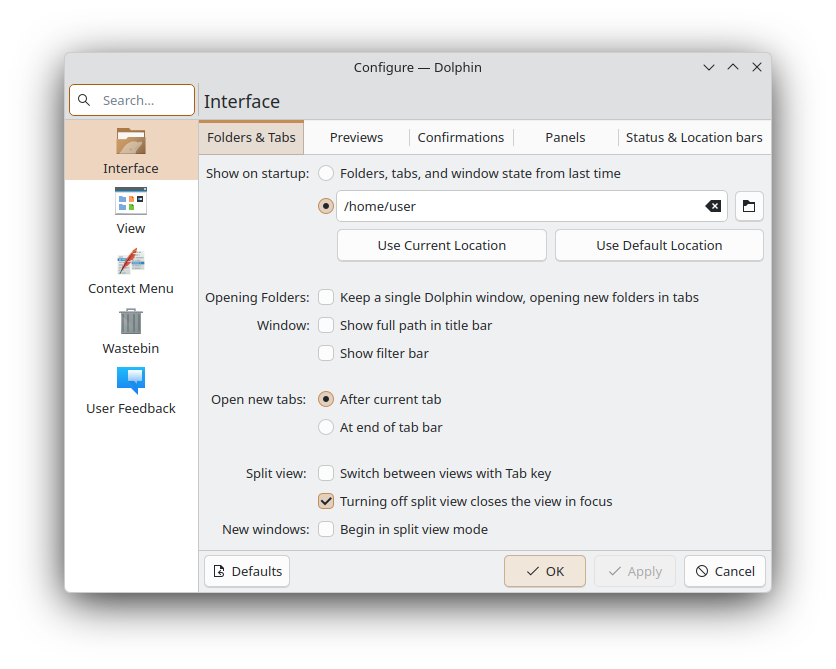Enable Show filter bar checkbox
836x669 pixels.
tap(326, 353)
